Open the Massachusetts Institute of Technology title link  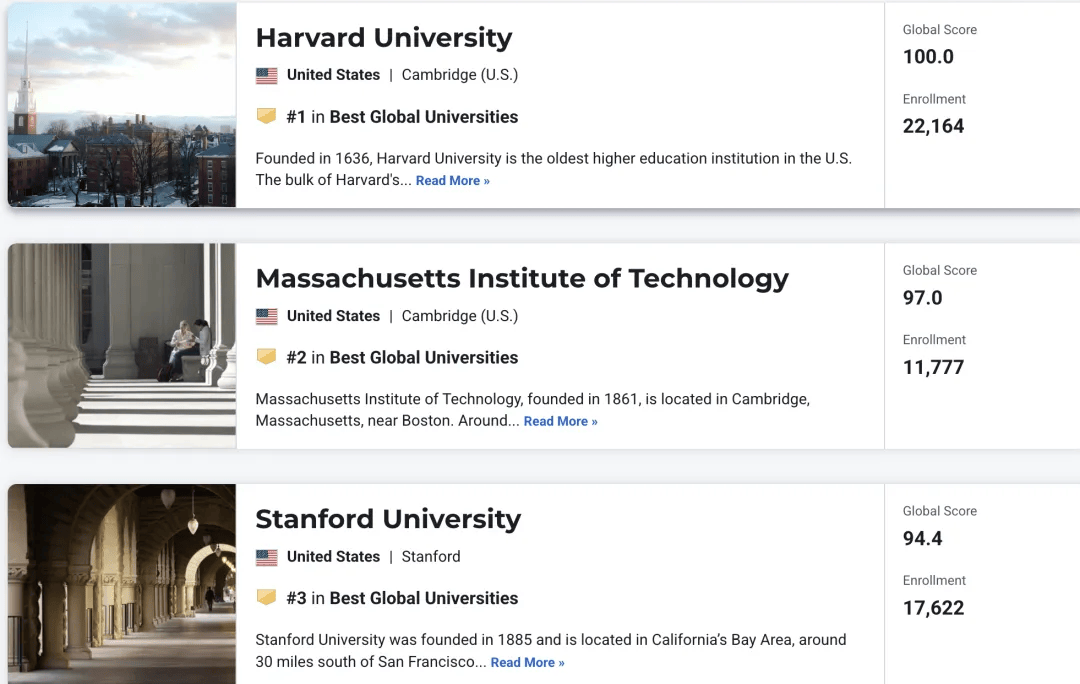point(522,278)
